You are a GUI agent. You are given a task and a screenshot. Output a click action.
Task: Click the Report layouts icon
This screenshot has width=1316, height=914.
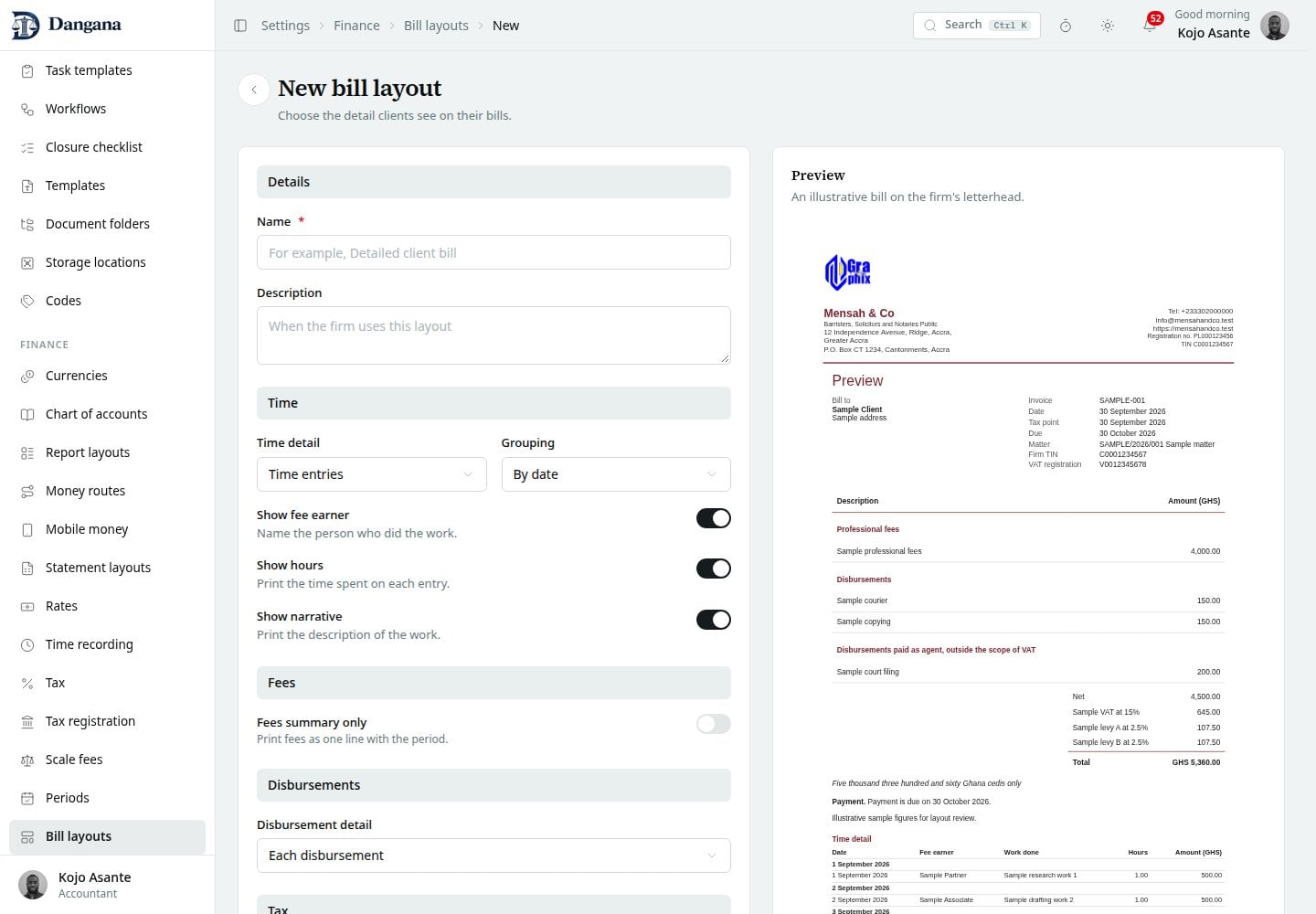click(27, 452)
